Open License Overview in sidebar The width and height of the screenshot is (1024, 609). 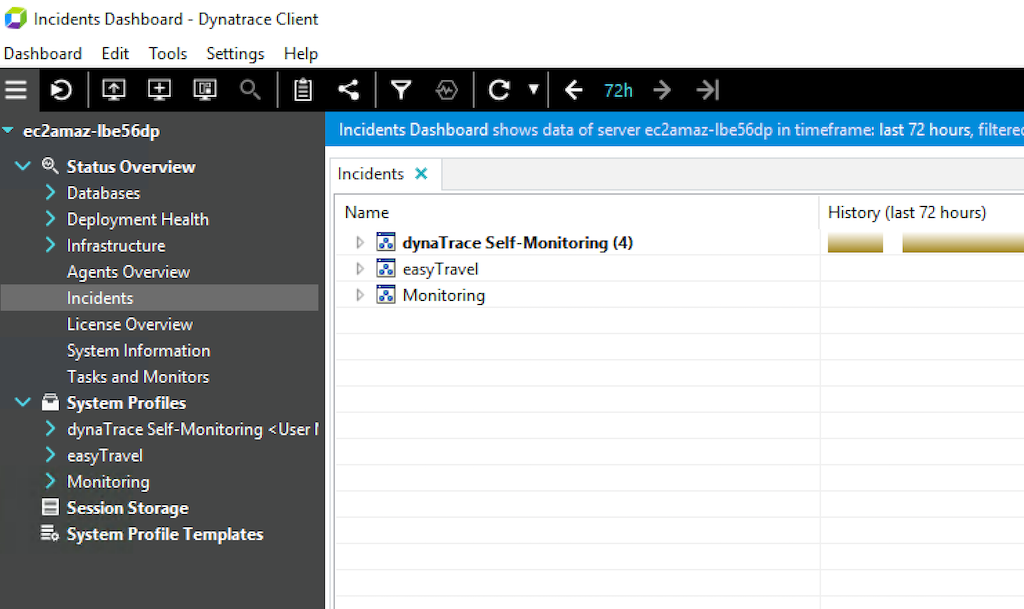(x=129, y=324)
